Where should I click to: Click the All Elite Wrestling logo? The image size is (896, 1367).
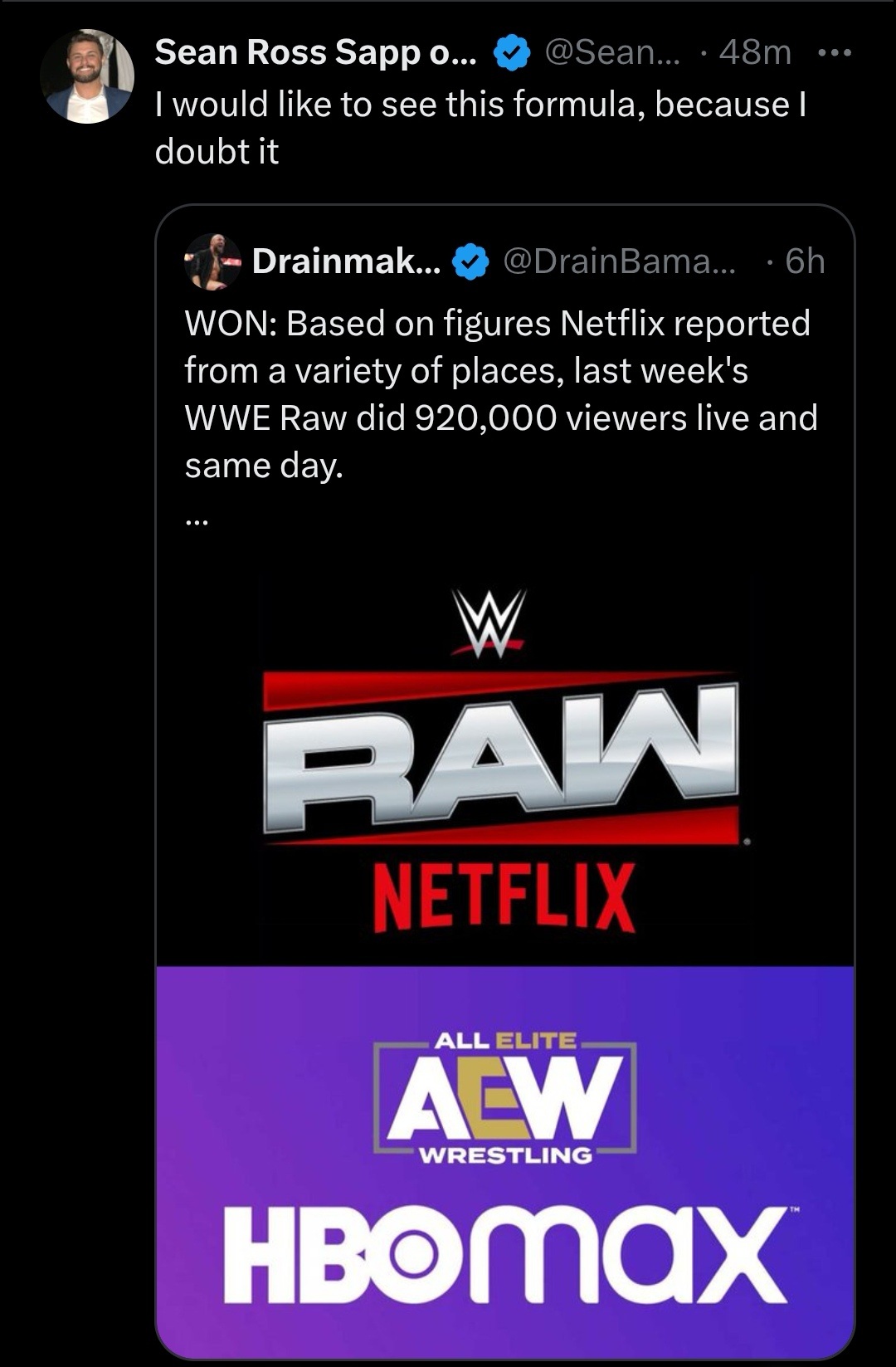504,1098
